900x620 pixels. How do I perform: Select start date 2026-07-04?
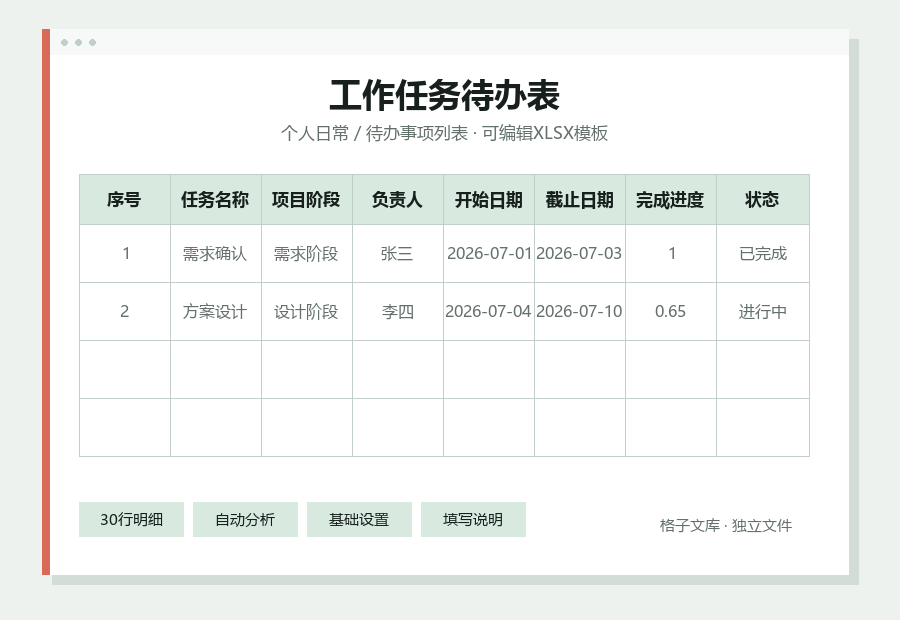coord(488,312)
